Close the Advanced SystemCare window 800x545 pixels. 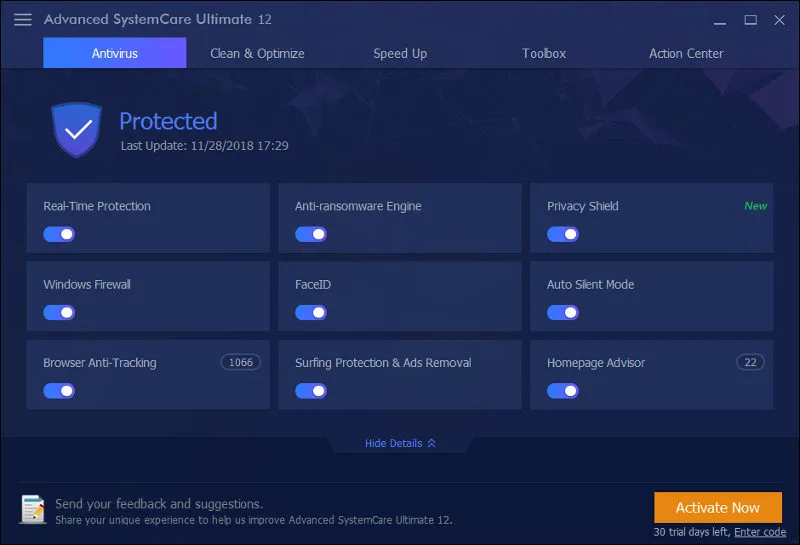pyautogui.click(x=780, y=20)
